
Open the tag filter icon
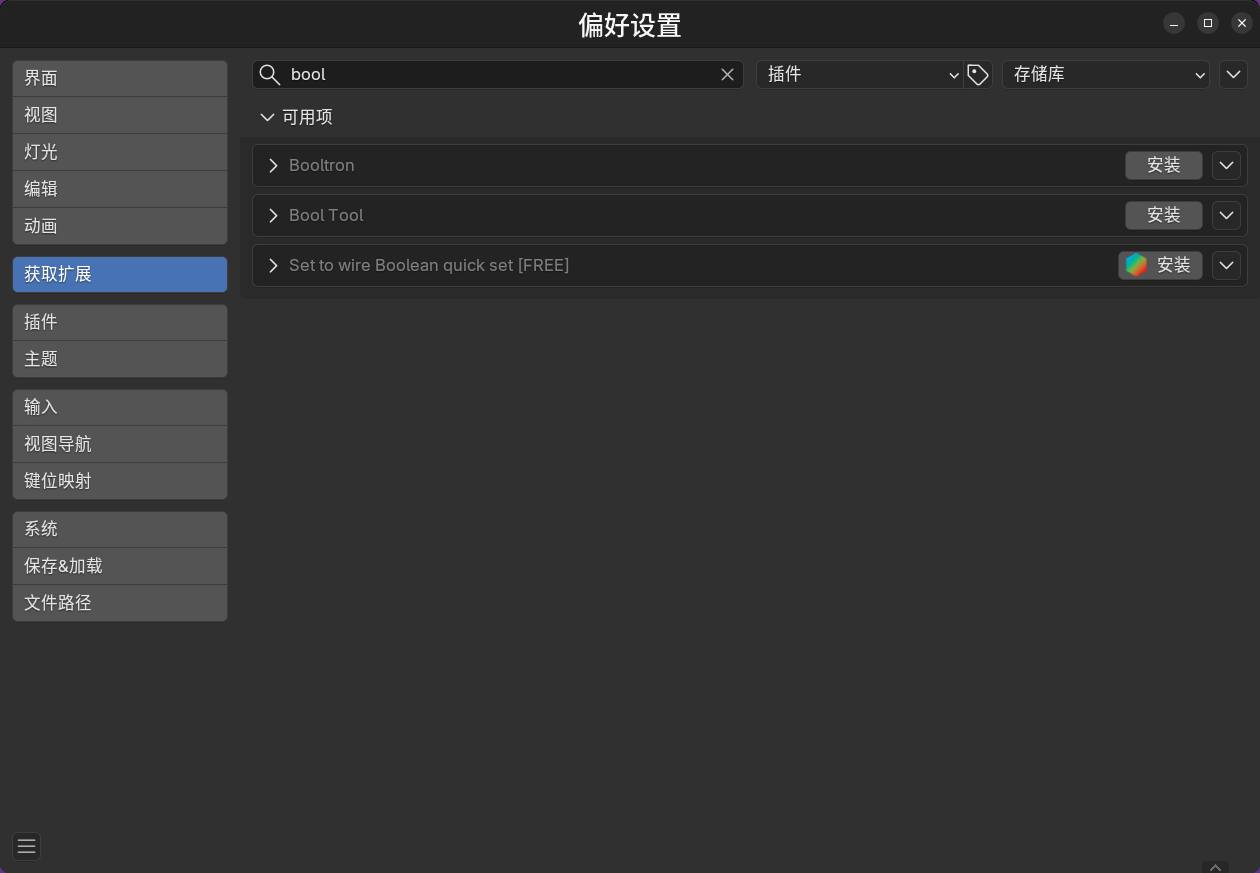(978, 75)
